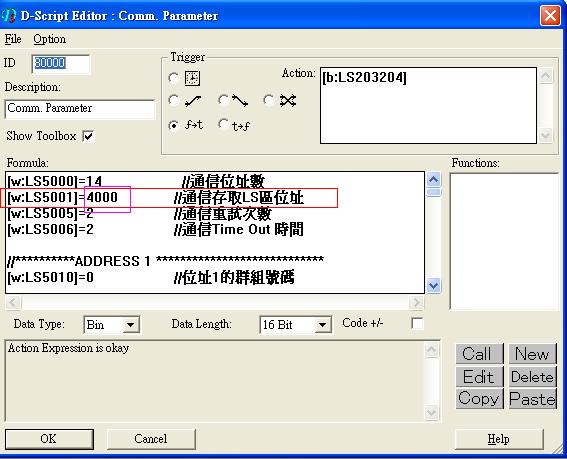Image resolution: width=567 pixels, height=459 pixels.
Task: Choose the falling edge trigger icon
Action: pyautogui.click(x=240, y=101)
